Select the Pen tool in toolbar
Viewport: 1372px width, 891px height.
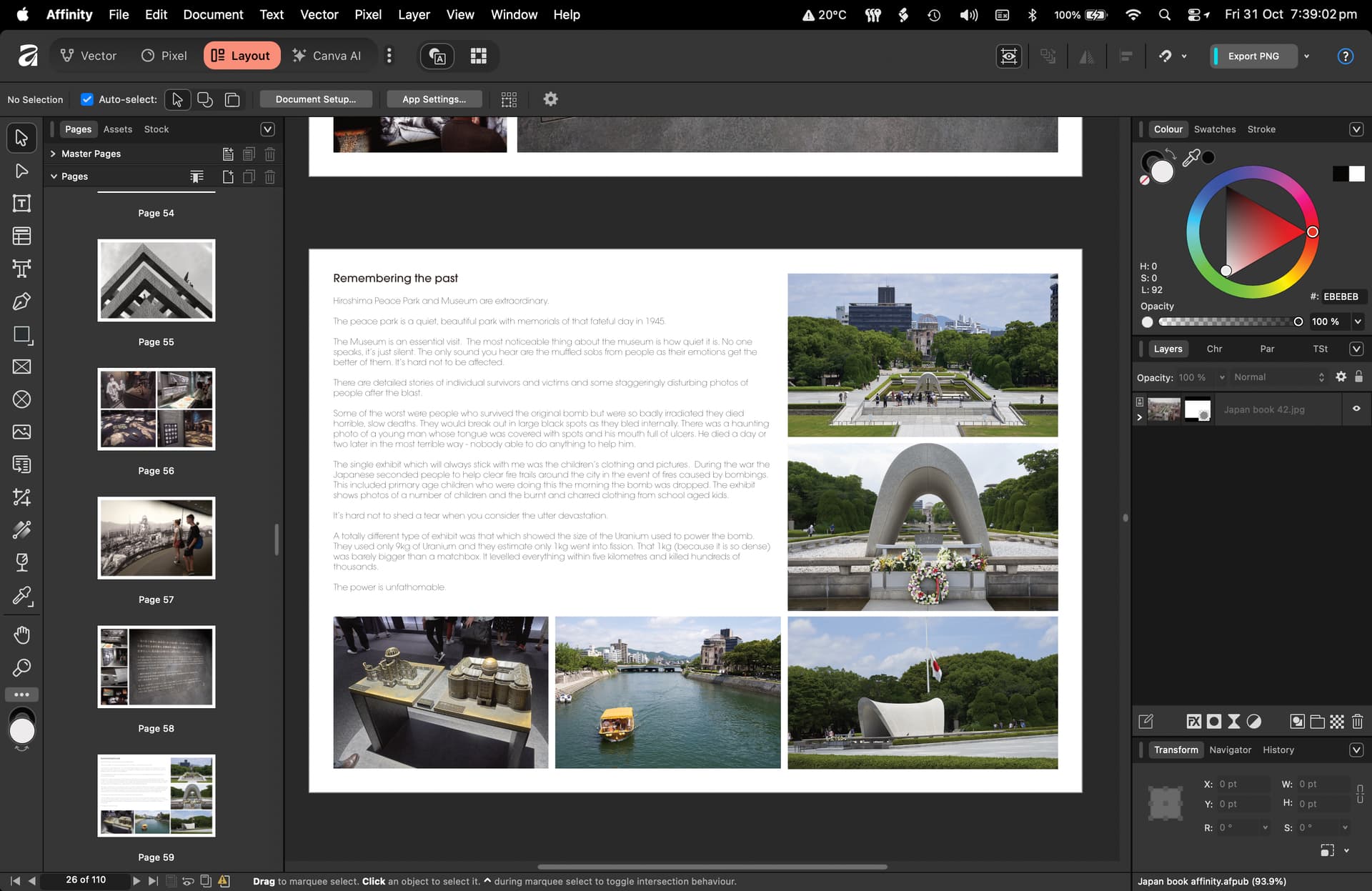pyautogui.click(x=21, y=302)
